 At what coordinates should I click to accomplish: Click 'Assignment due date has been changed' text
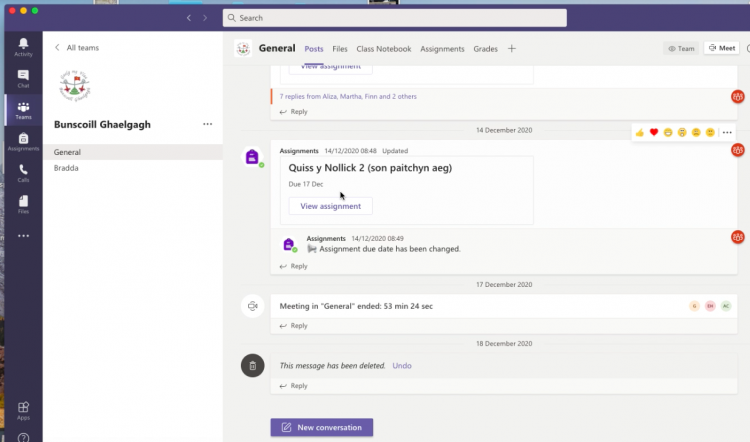[390, 249]
